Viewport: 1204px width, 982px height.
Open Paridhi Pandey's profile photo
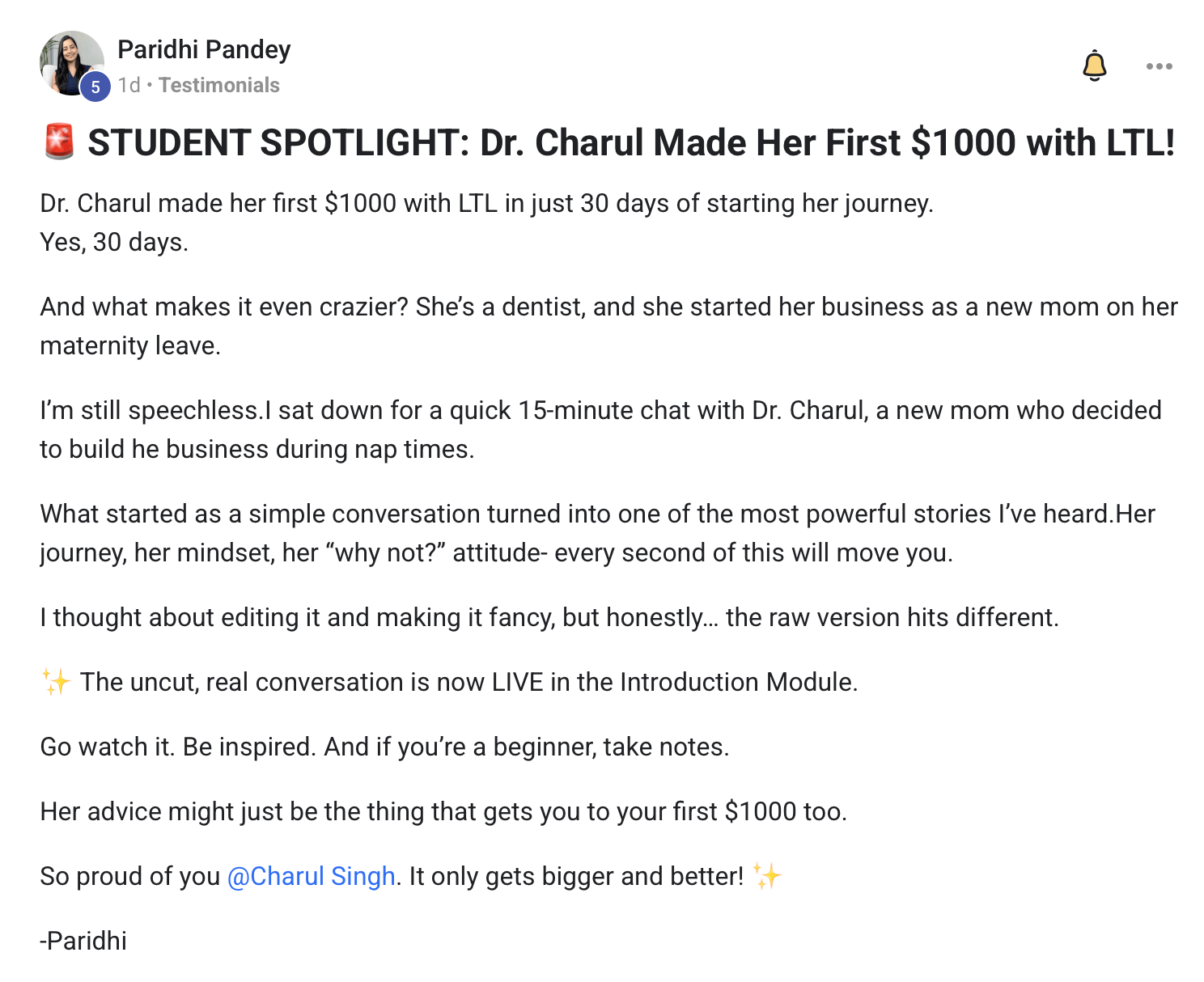[70, 61]
